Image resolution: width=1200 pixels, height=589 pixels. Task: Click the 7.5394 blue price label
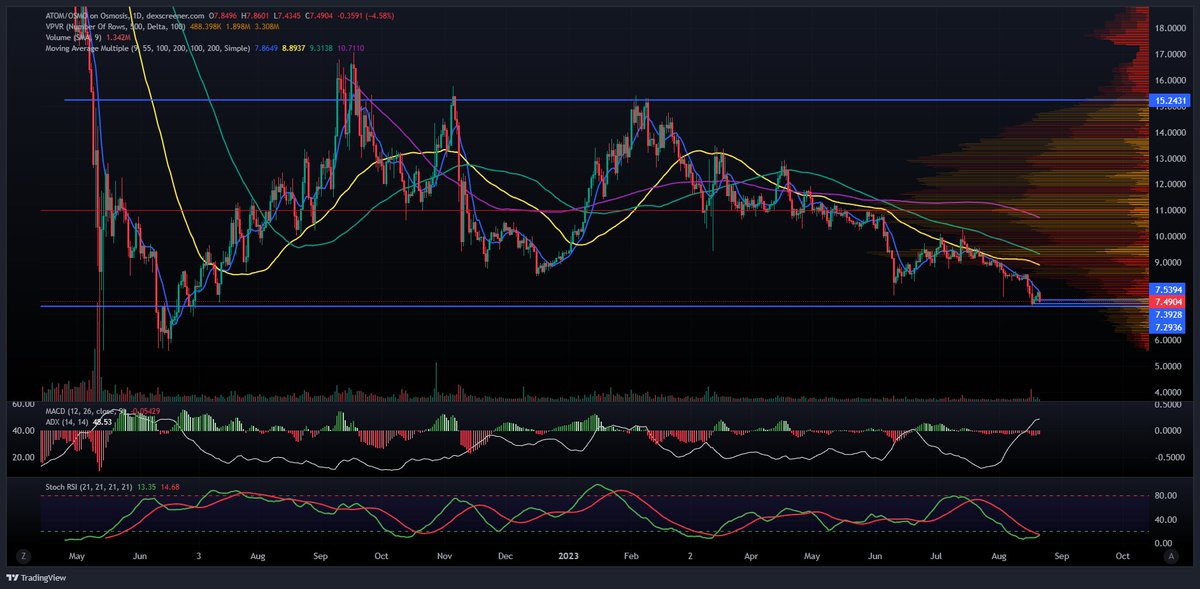click(x=1169, y=289)
